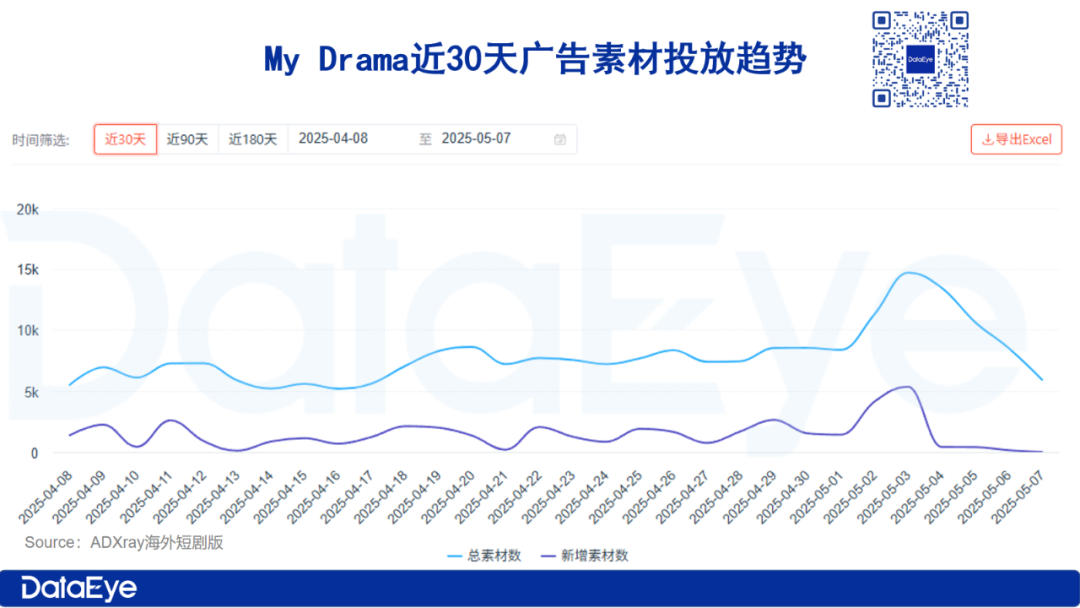1080x608 pixels.
Task: Click the DataEye logo in footer
Action: pyautogui.click(x=79, y=588)
